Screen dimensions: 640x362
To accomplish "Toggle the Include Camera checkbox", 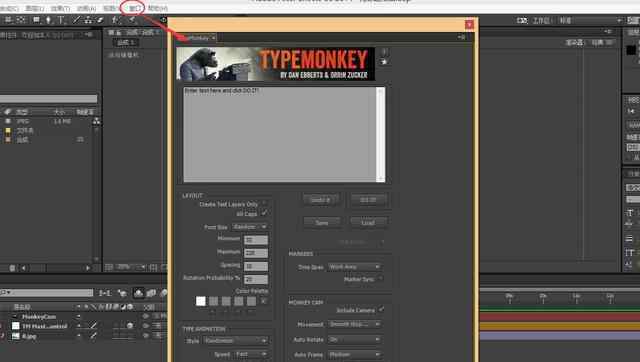I will [x=381, y=310].
